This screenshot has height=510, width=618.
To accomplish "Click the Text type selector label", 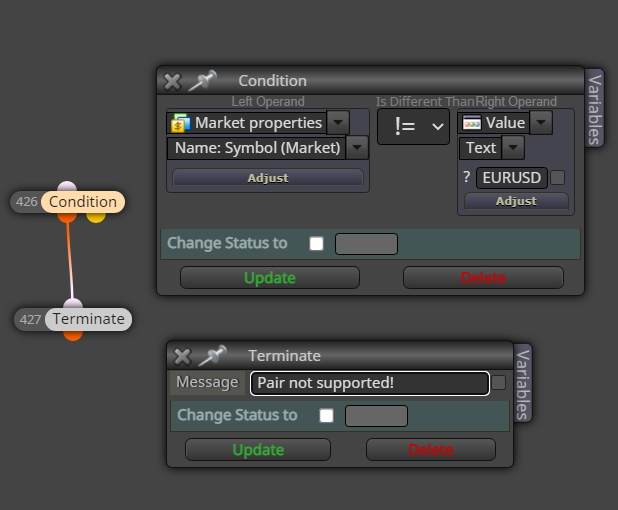I will tap(481, 148).
